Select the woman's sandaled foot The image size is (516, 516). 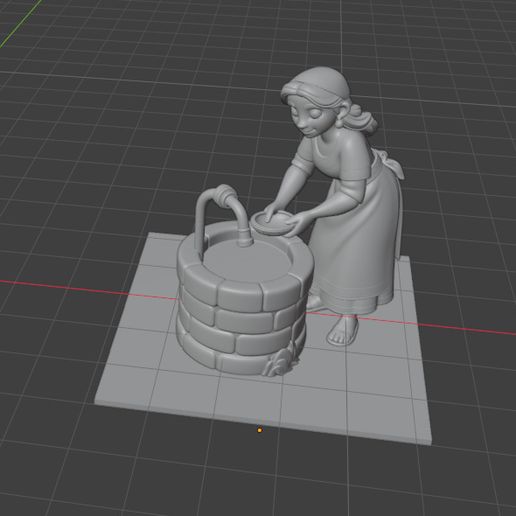pos(343,330)
